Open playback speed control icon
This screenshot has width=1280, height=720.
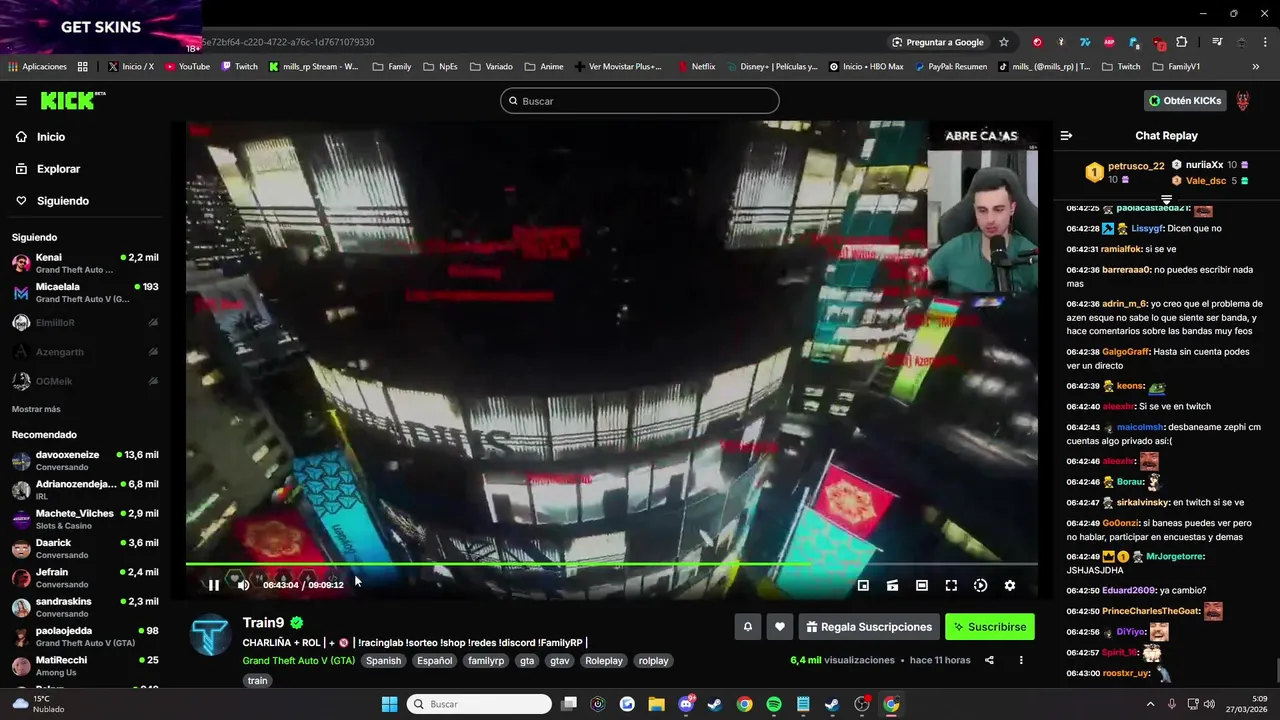980,585
